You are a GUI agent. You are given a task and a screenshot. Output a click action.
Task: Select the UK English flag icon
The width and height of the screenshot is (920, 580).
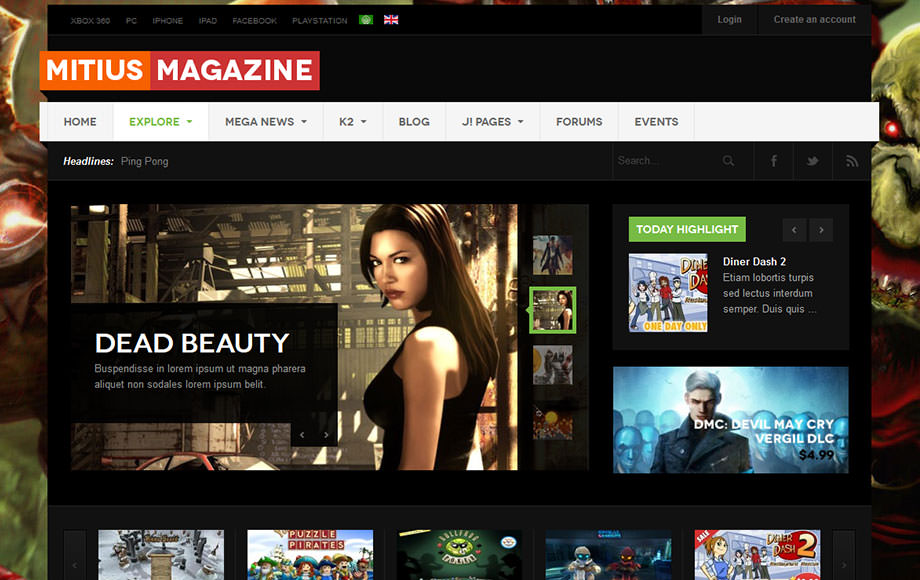point(391,20)
